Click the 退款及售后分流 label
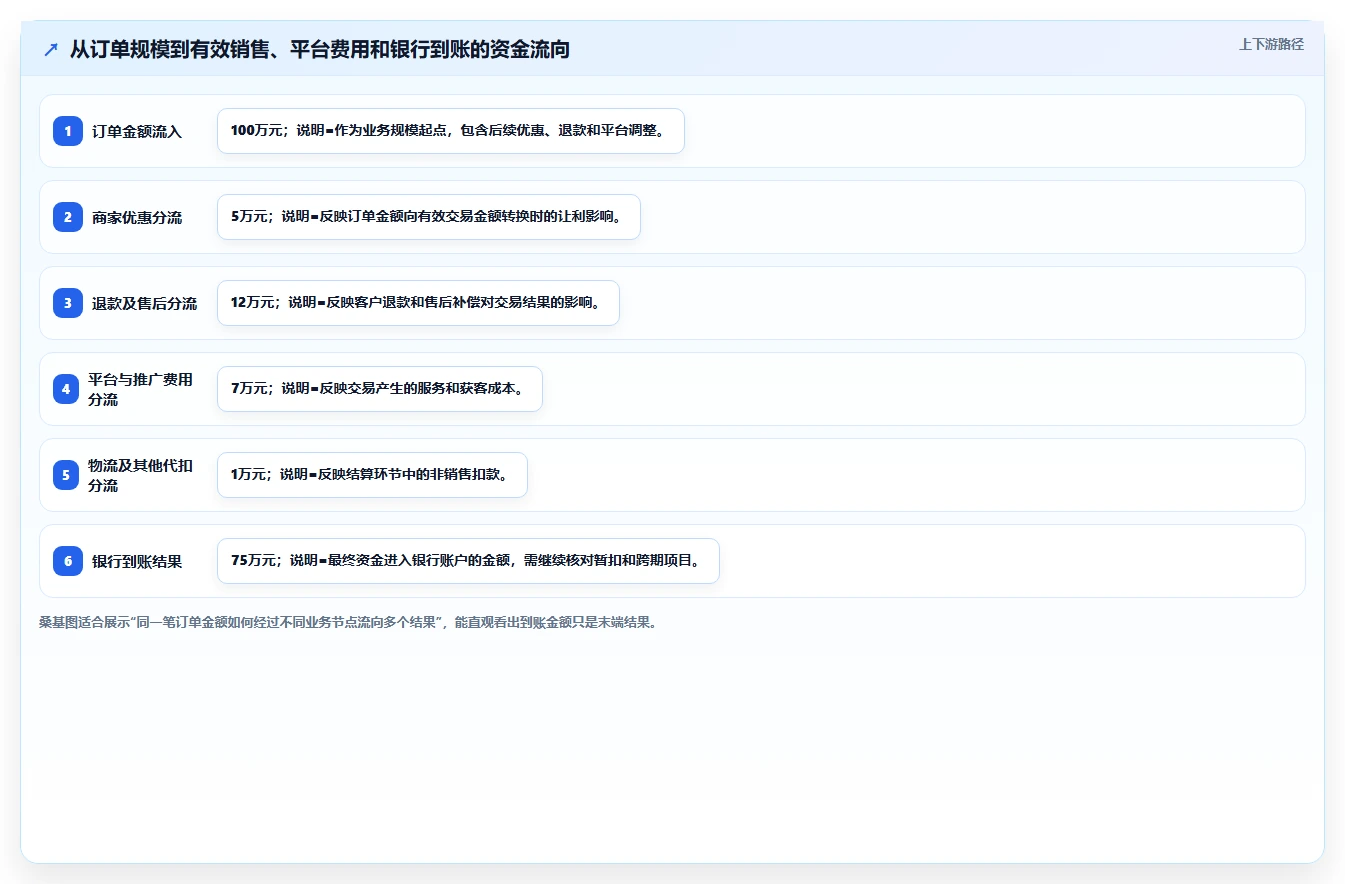This screenshot has width=1345, height=884. click(145, 303)
